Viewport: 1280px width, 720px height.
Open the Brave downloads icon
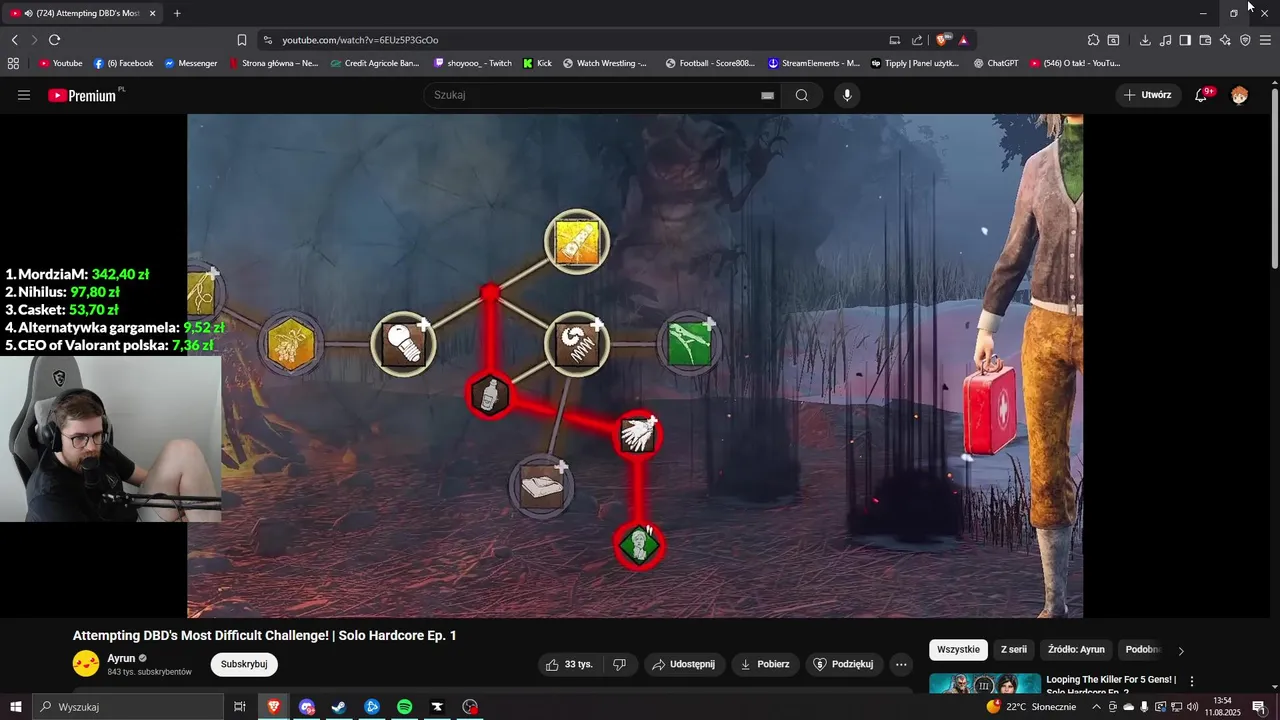[1145, 40]
